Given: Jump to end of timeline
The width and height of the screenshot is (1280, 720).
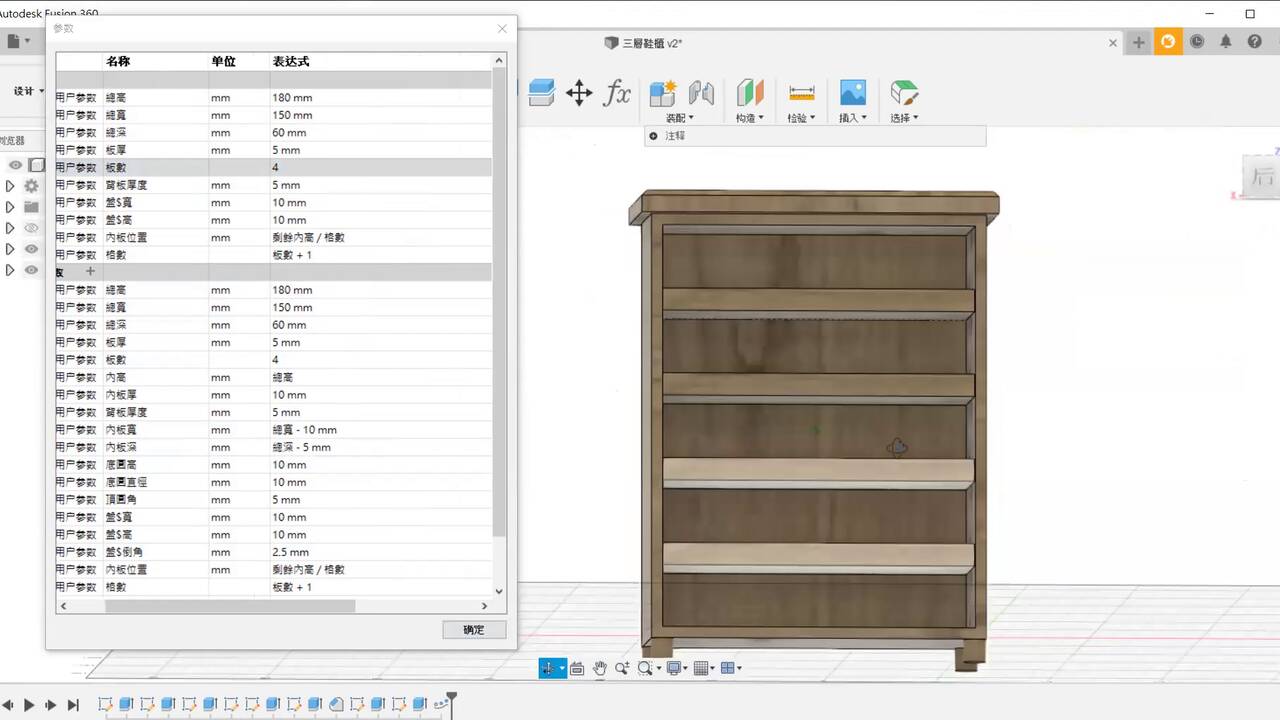Looking at the screenshot, I should click(73, 705).
